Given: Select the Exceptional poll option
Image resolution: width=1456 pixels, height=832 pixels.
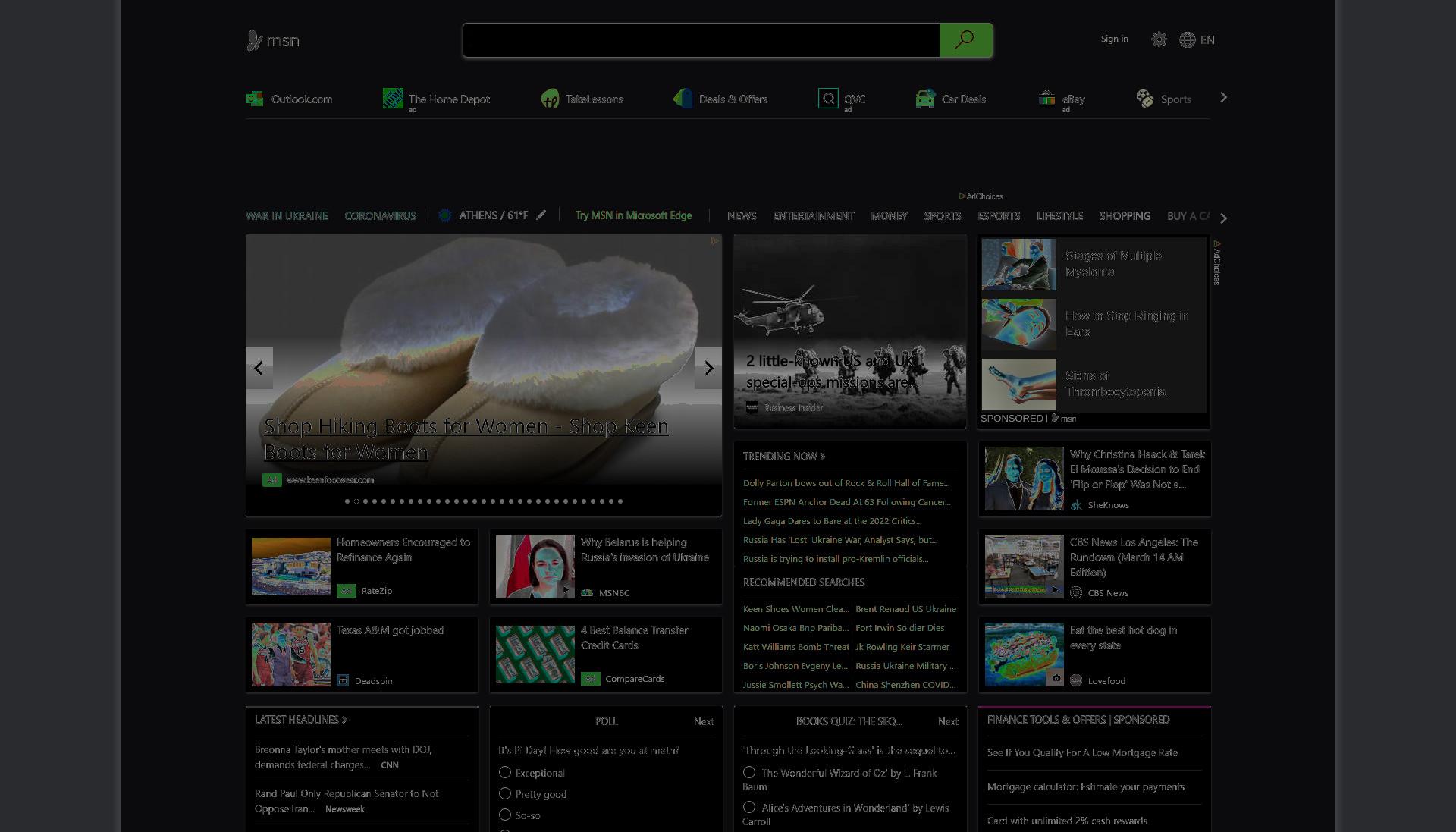Looking at the screenshot, I should point(505,772).
